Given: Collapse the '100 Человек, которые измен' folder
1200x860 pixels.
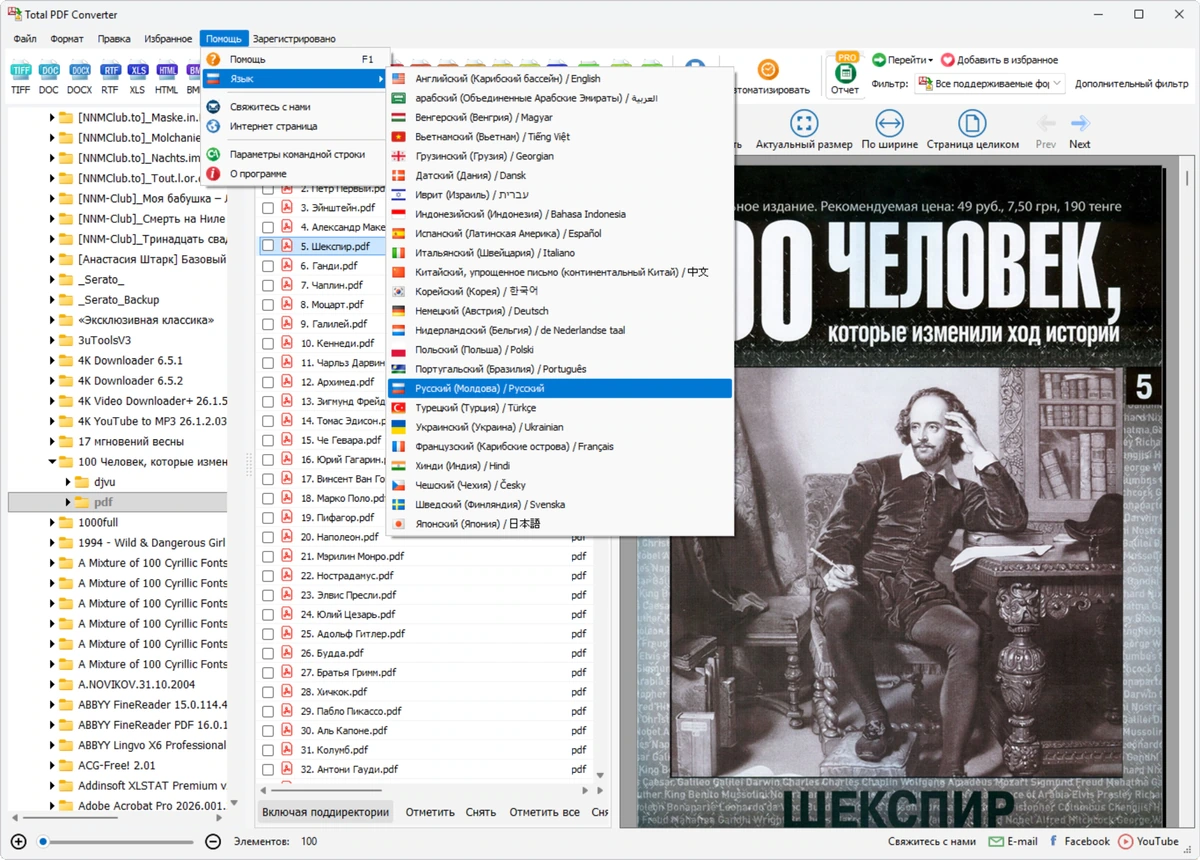Looking at the screenshot, I should [52, 462].
